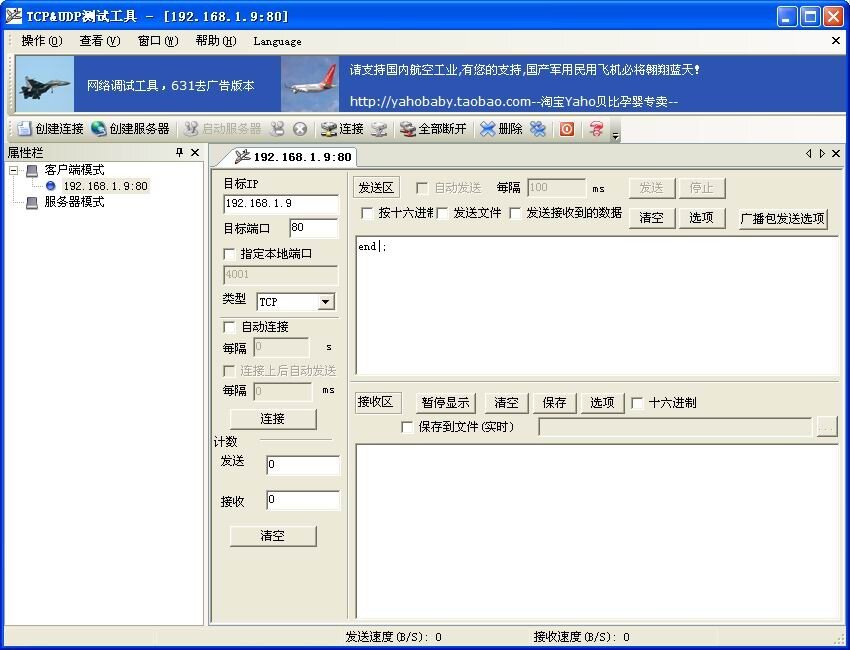The width and height of the screenshot is (850, 650).
Task: Select the 服务器模式 tree item
Action: click(x=74, y=202)
